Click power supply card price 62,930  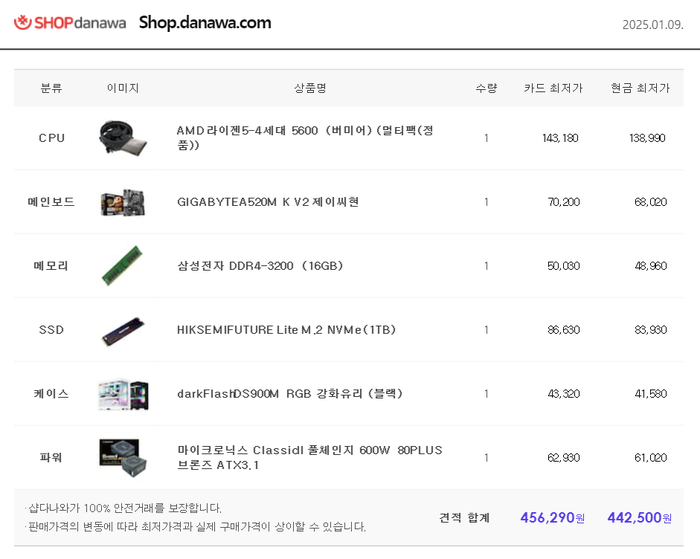(564, 458)
